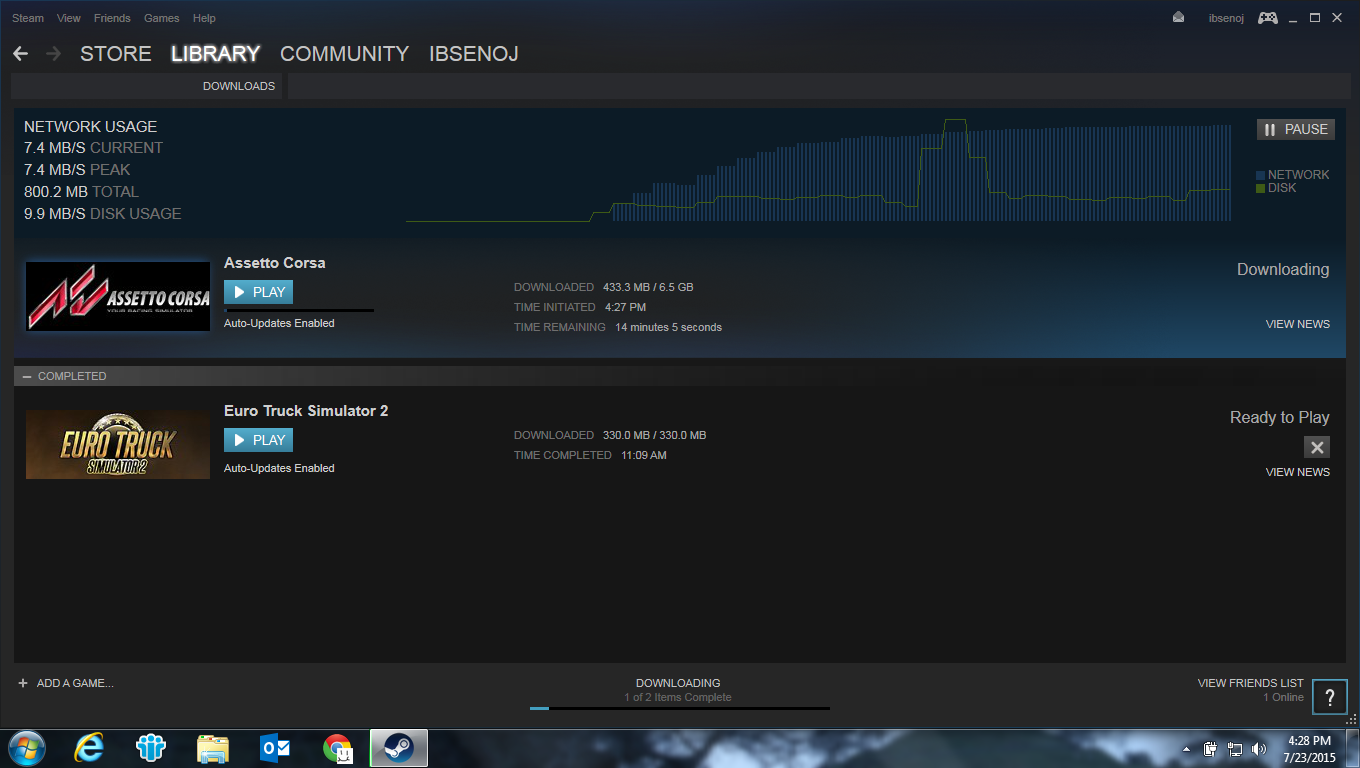Open ibsenoj account name dropdown
Viewport: 1360px width, 768px height.
pyautogui.click(x=1226, y=18)
